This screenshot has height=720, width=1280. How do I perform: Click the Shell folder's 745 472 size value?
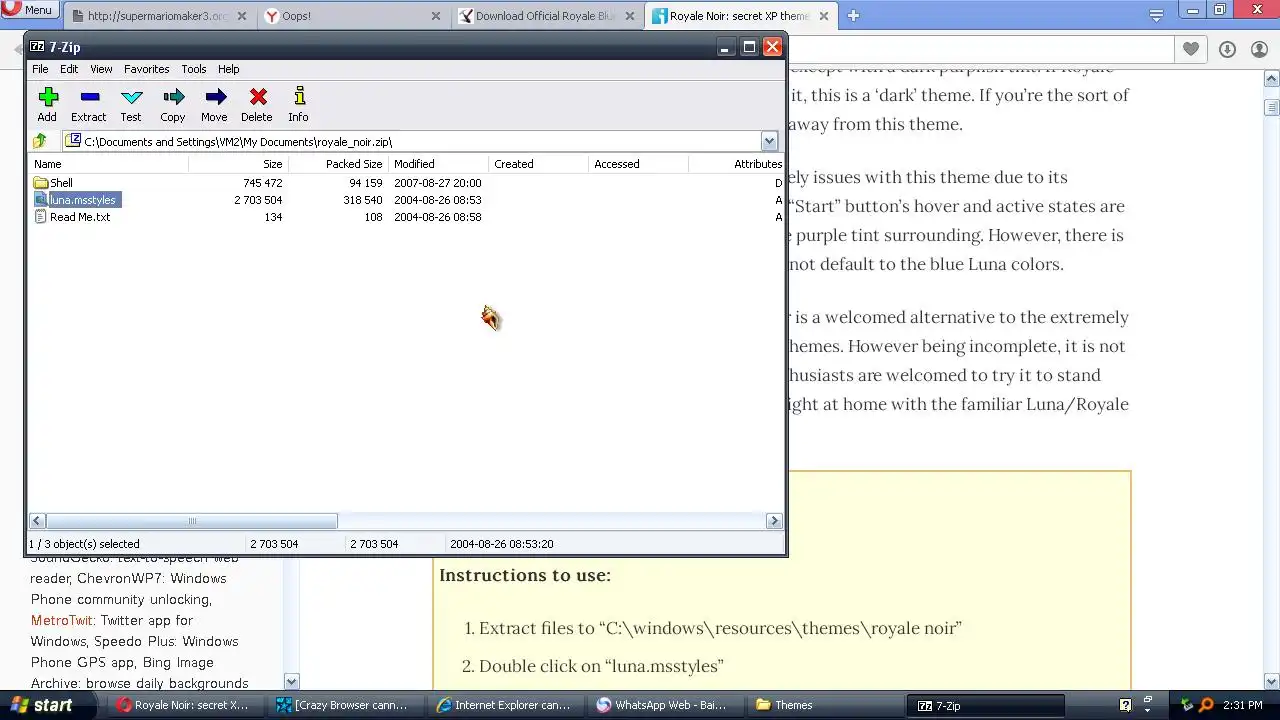pos(262,183)
